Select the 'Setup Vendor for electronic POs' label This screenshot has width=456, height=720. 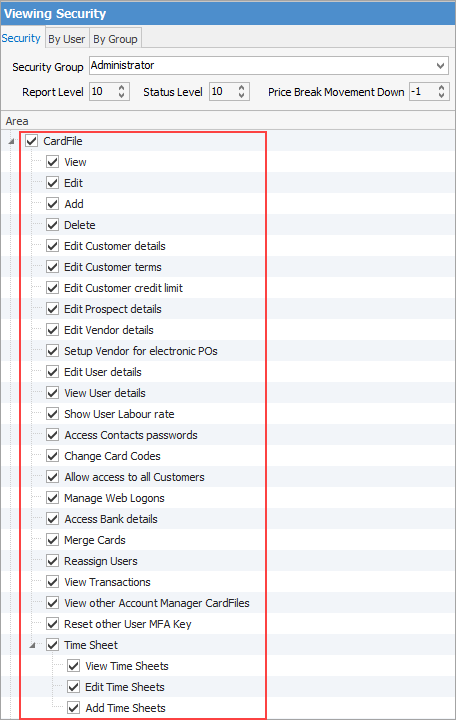coord(141,351)
